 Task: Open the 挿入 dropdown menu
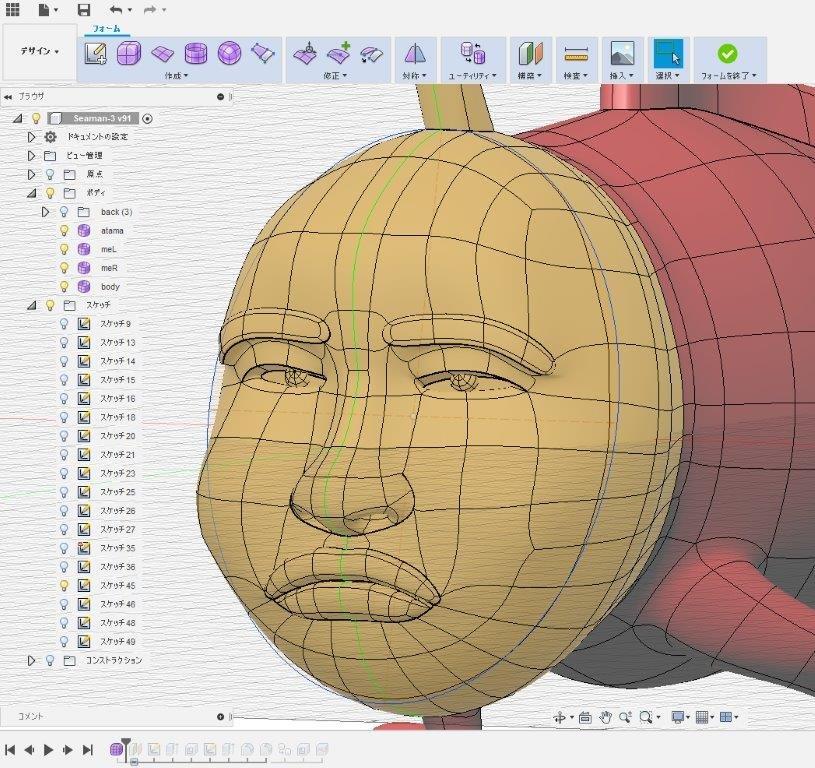click(622, 76)
